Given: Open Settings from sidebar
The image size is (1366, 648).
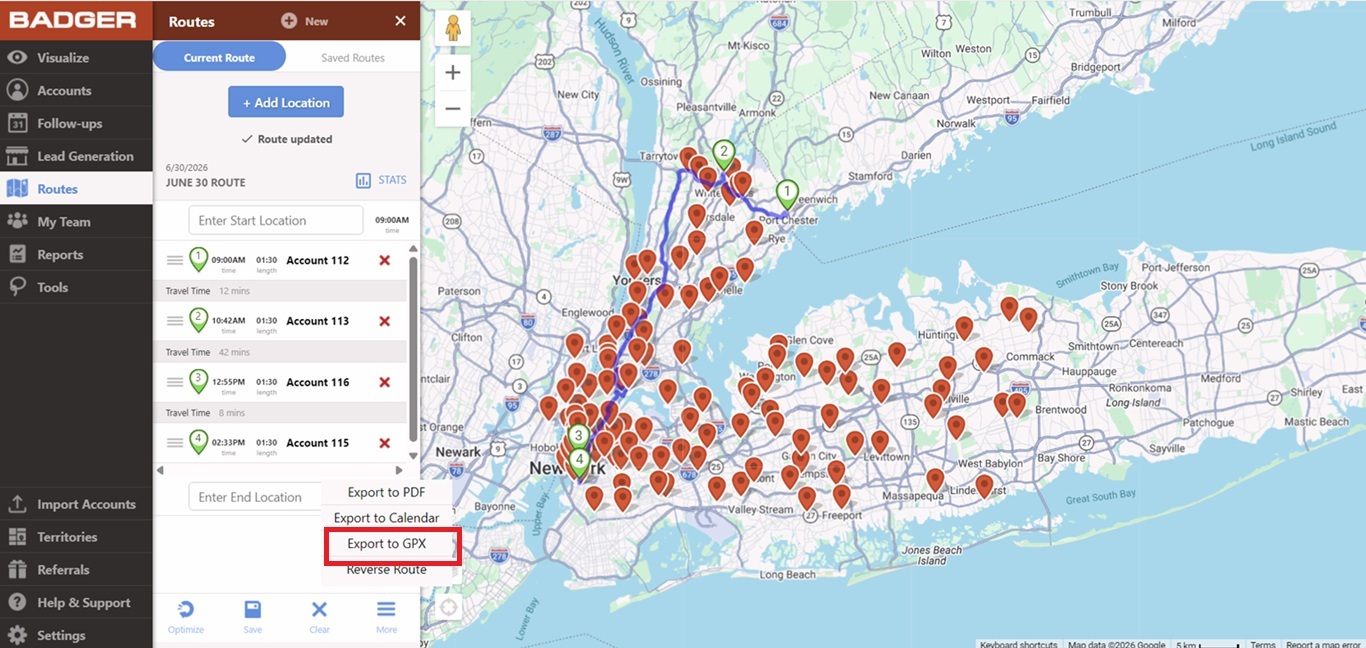Looking at the screenshot, I should tap(76, 635).
